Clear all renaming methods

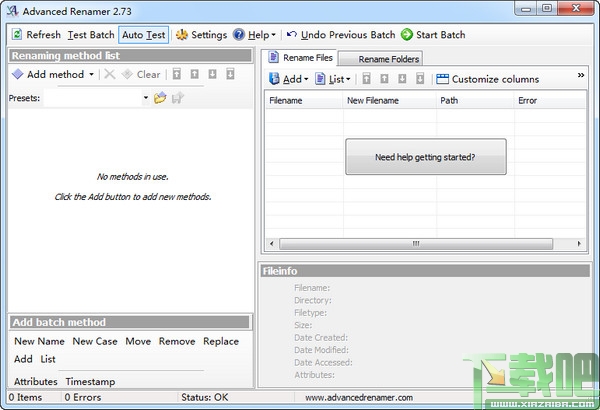tap(141, 74)
